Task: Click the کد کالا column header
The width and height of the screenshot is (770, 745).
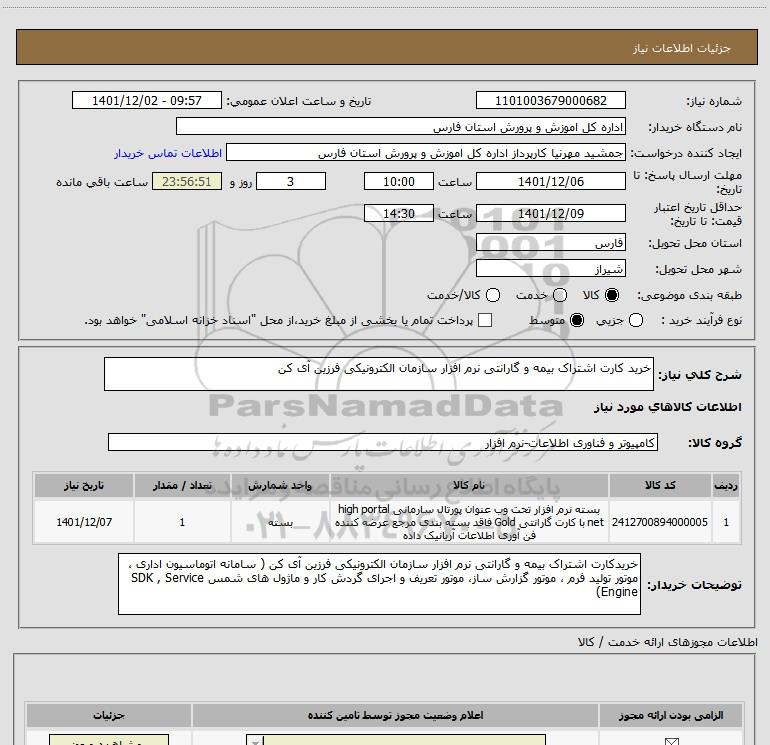Action: 660,485
